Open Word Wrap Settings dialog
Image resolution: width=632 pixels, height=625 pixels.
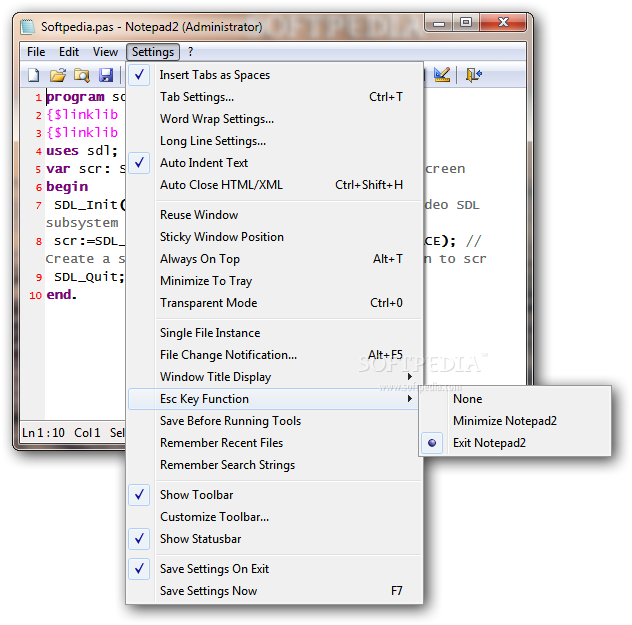pyautogui.click(x=275, y=119)
